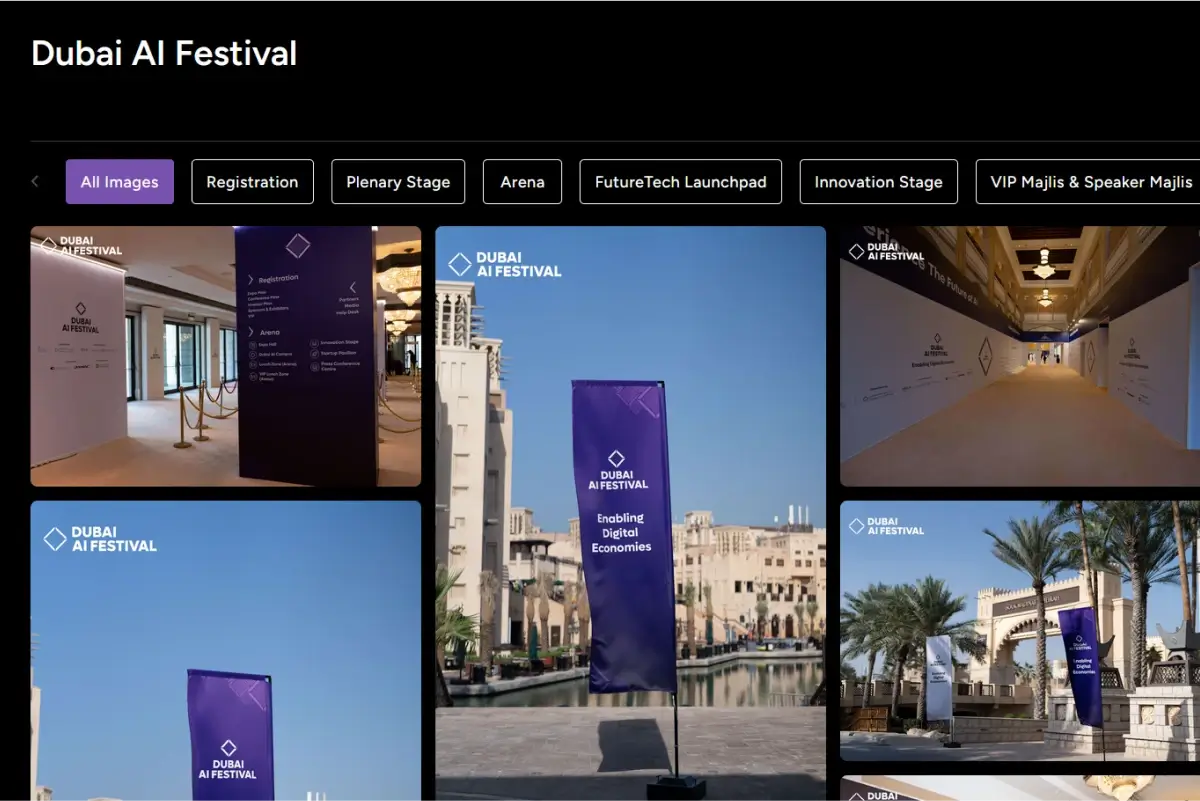The height and width of the screenshot is (801, 1200).
Task: Click the logo on bottom-left sky photo
Action: [100, 539]
